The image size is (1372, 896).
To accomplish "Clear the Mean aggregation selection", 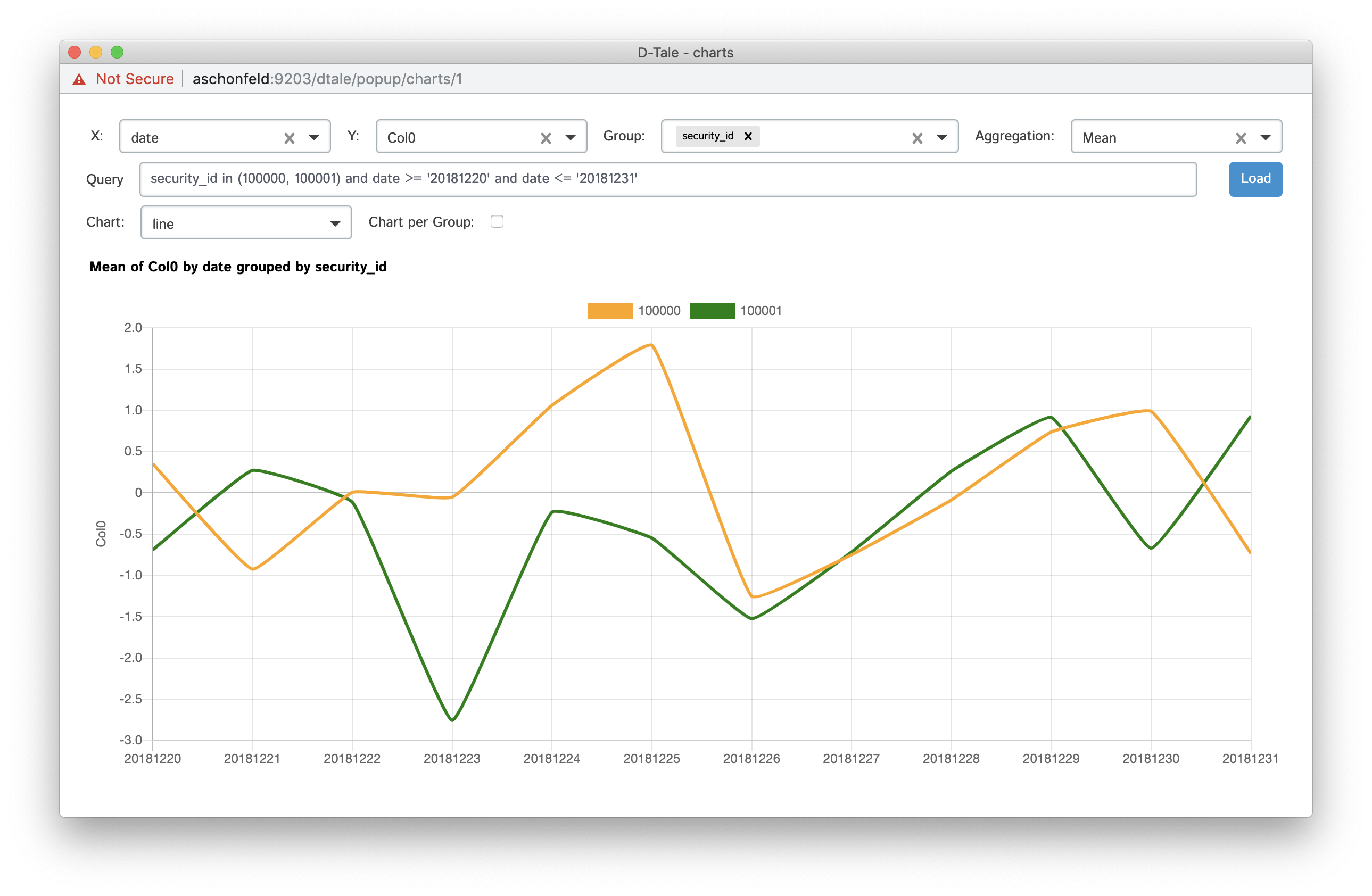I will (x=1241, y=138).
